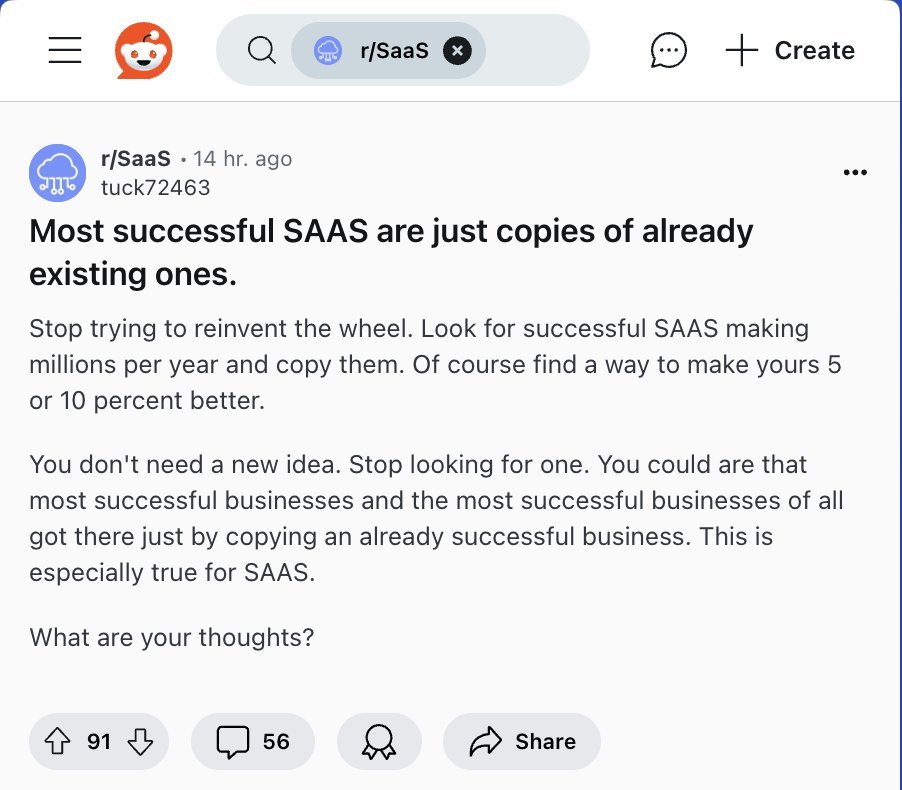Go to Reddit home via logo
Viewport: 902px width, 790px height.
pos(144,51)
